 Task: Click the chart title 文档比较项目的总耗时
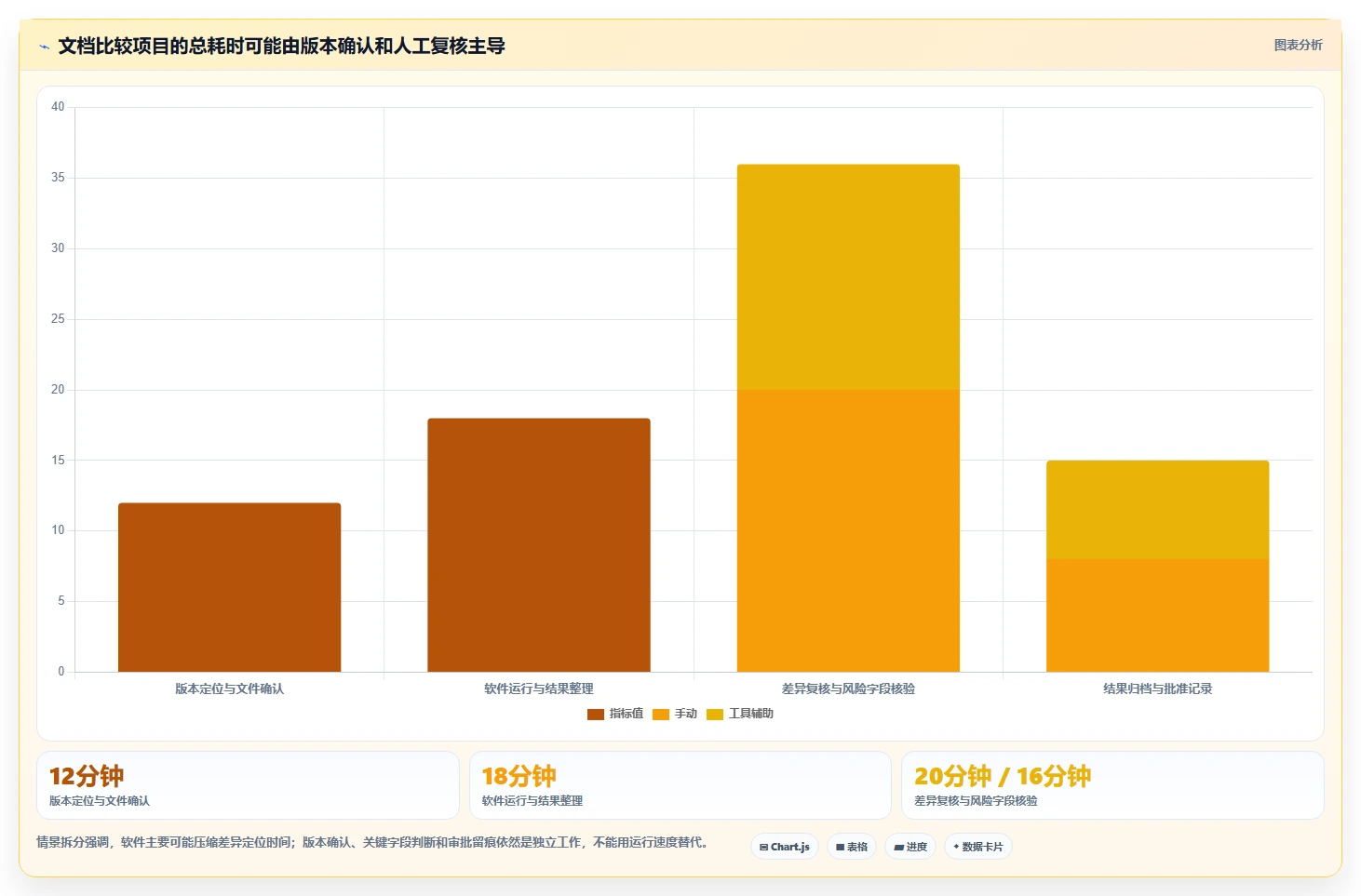click(281, 46)
